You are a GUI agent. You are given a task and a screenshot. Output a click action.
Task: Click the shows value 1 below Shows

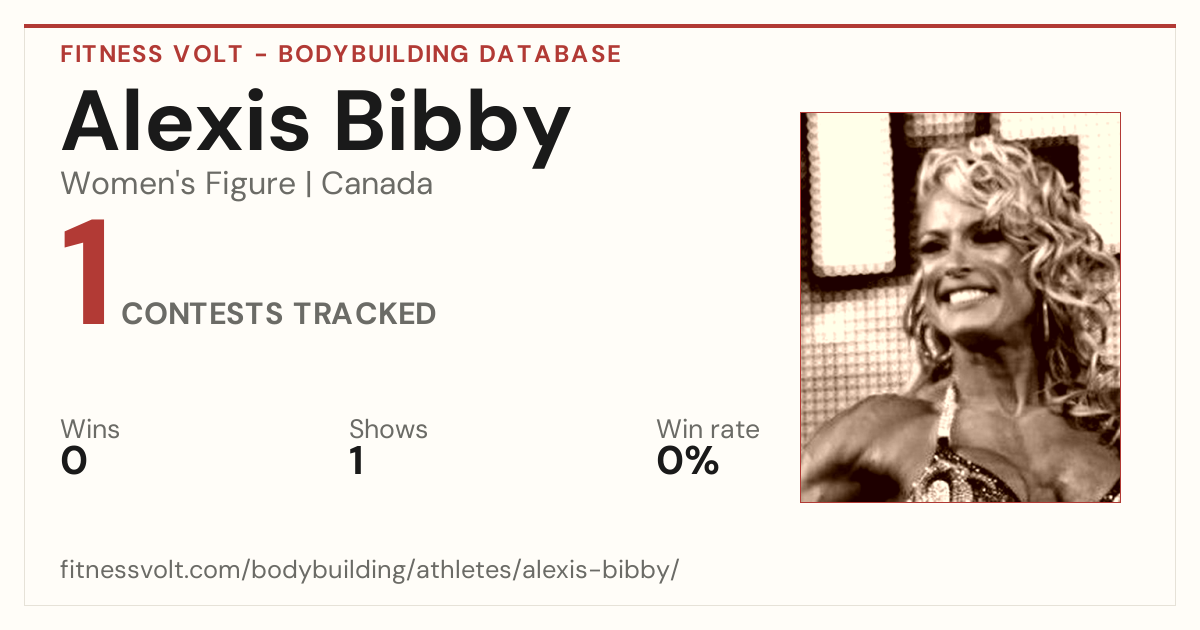click(x=357, y=461)
